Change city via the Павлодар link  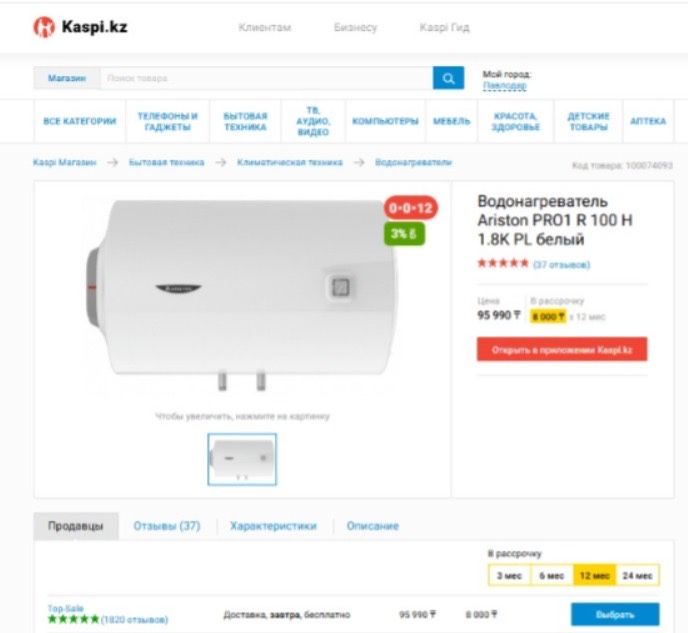click(505, 86)
